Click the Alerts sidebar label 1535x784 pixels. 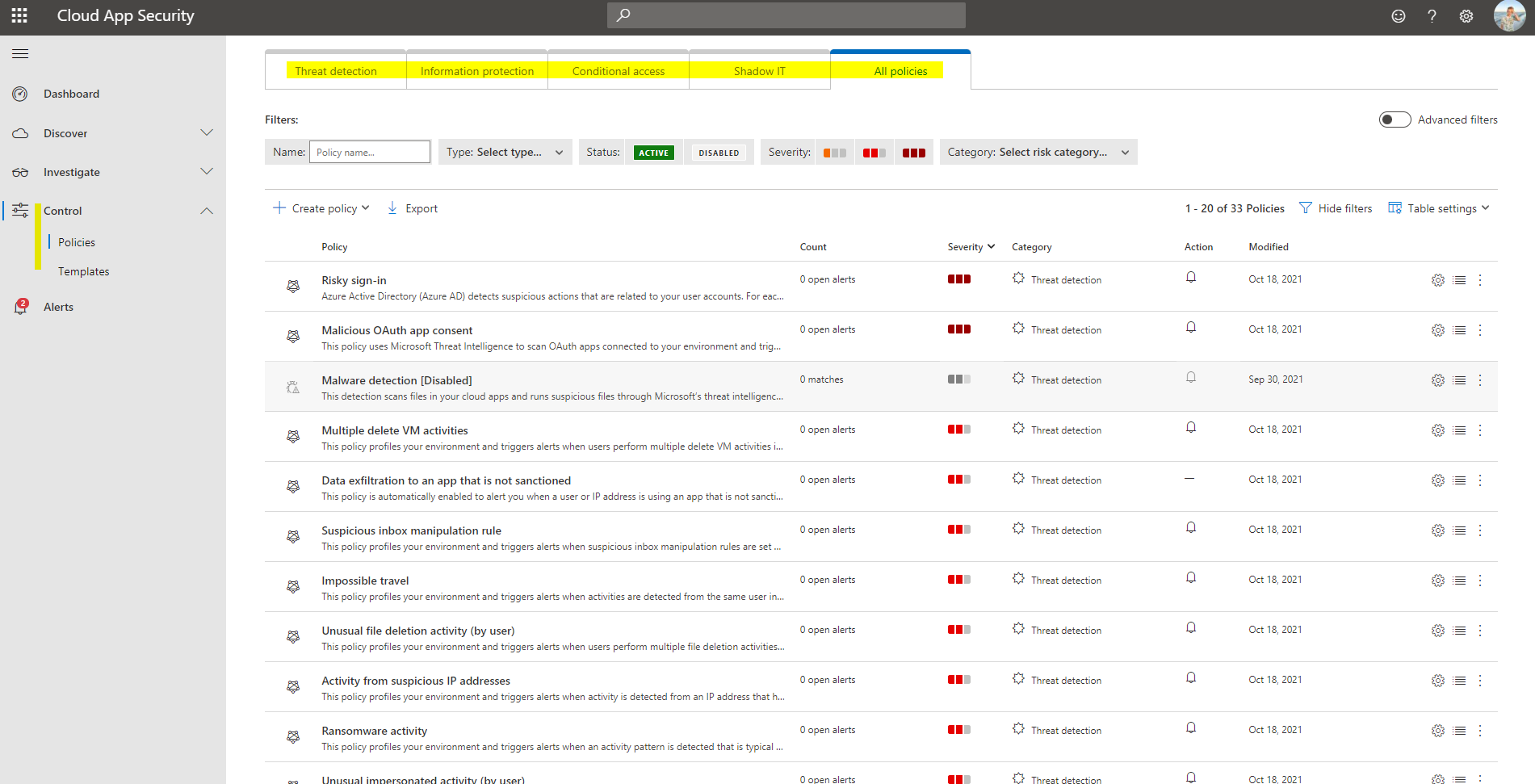pyautogui.click(x=58, y=307)
